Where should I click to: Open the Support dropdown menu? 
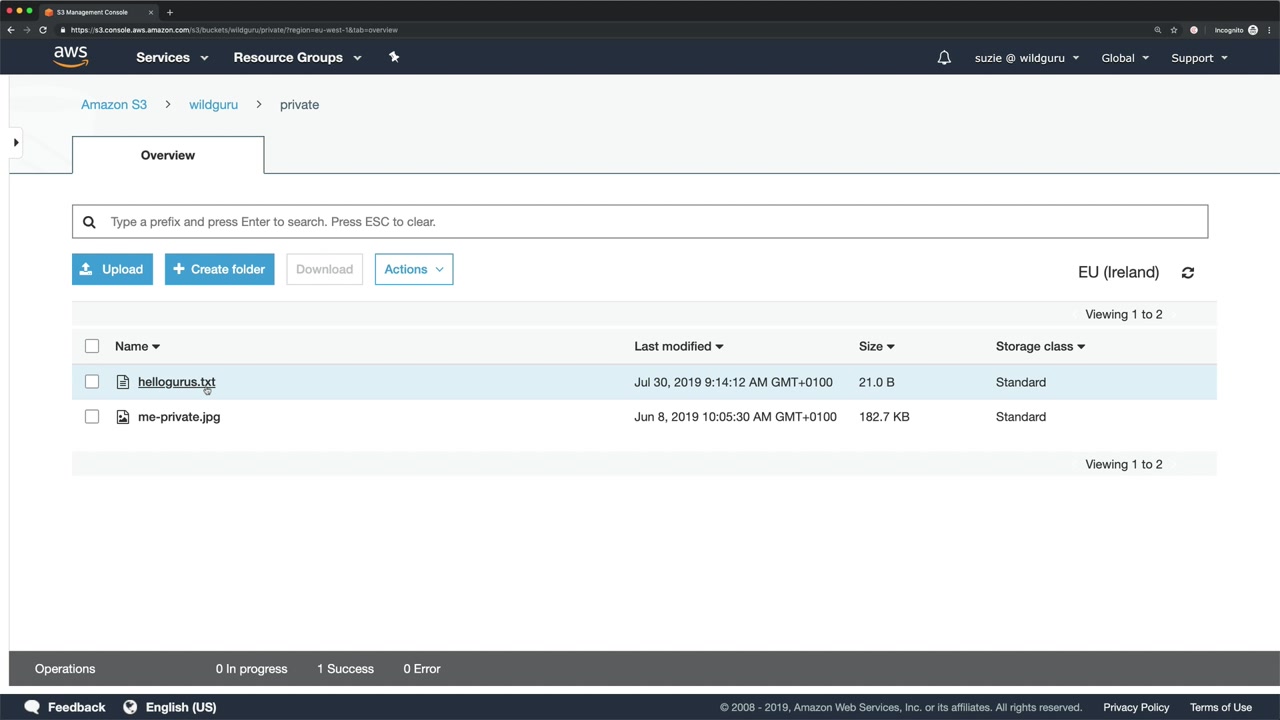[1199, 58]
